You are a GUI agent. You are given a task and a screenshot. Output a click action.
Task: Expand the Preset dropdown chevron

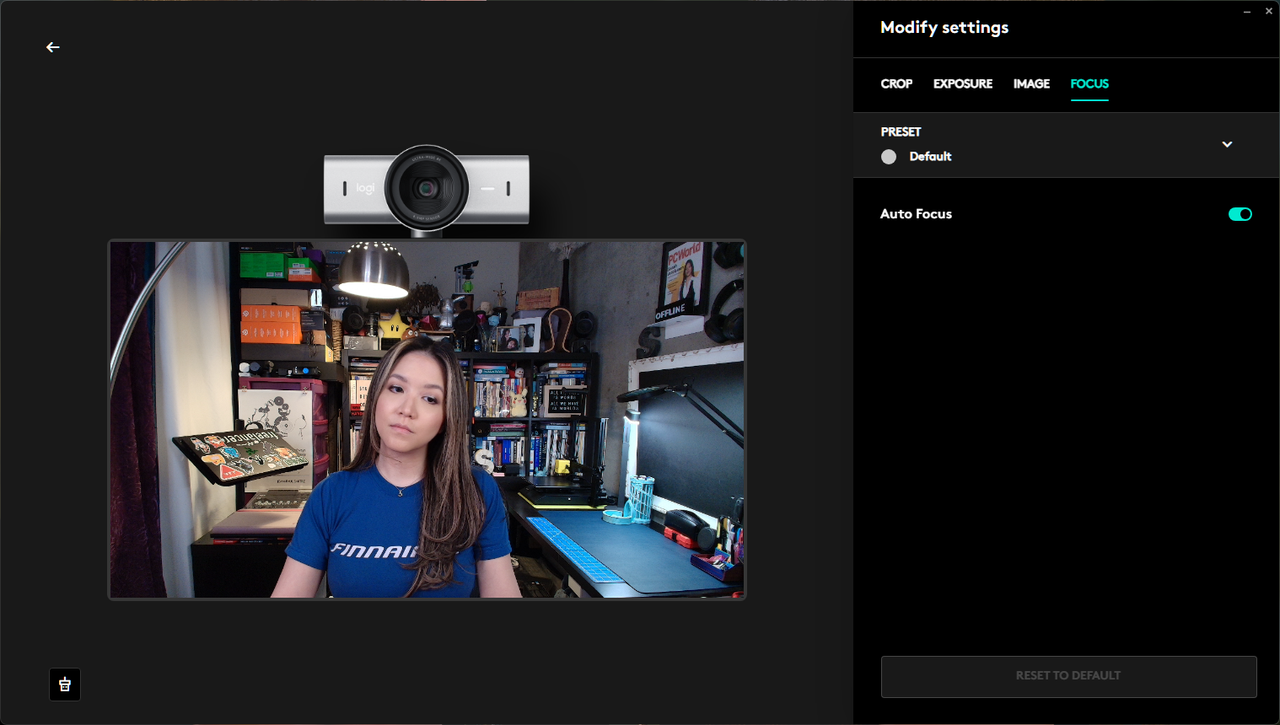(x=1227, y=144)
